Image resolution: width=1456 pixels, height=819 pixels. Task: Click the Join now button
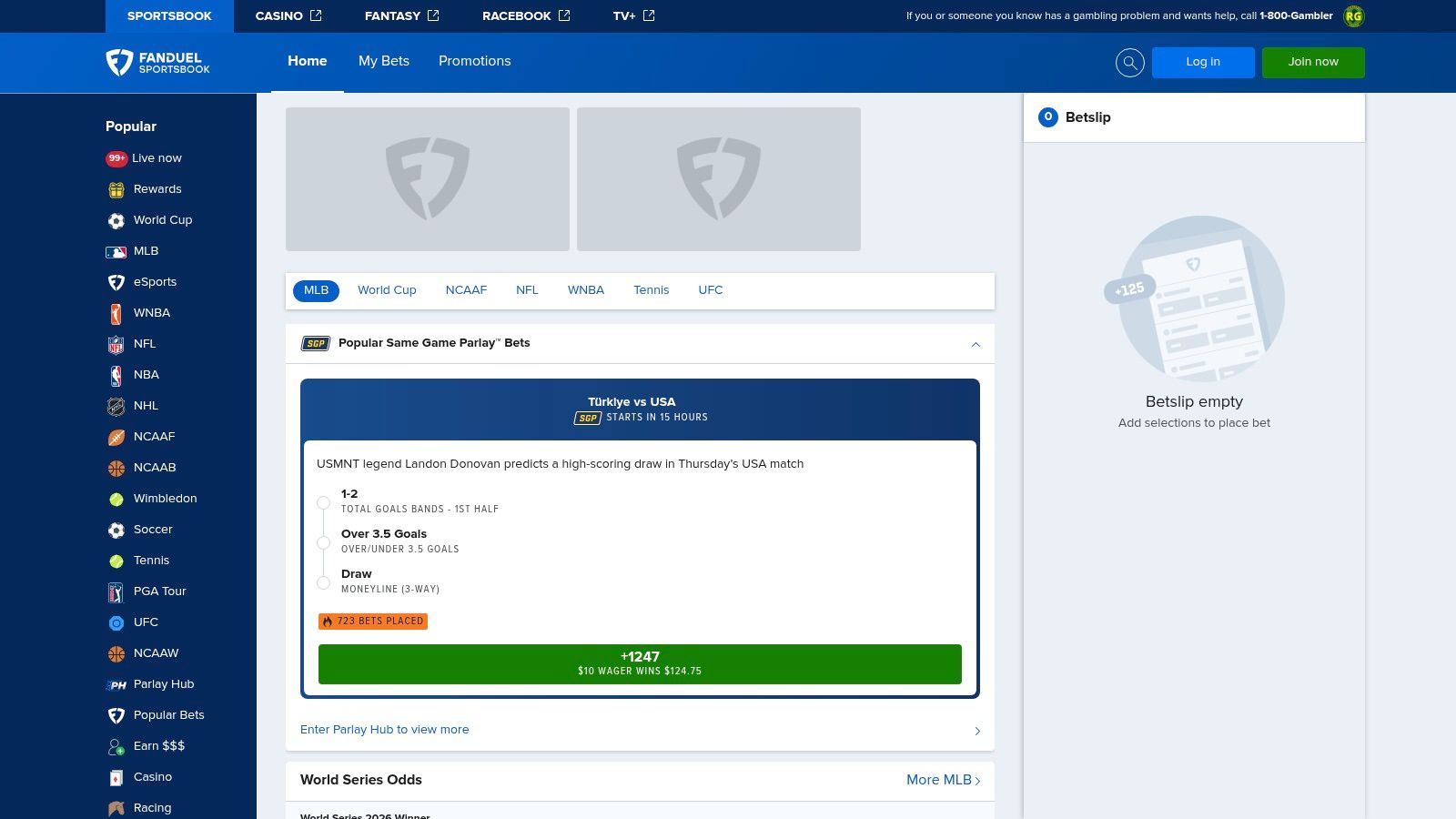pyautogui.click(x=1313, y=62)
